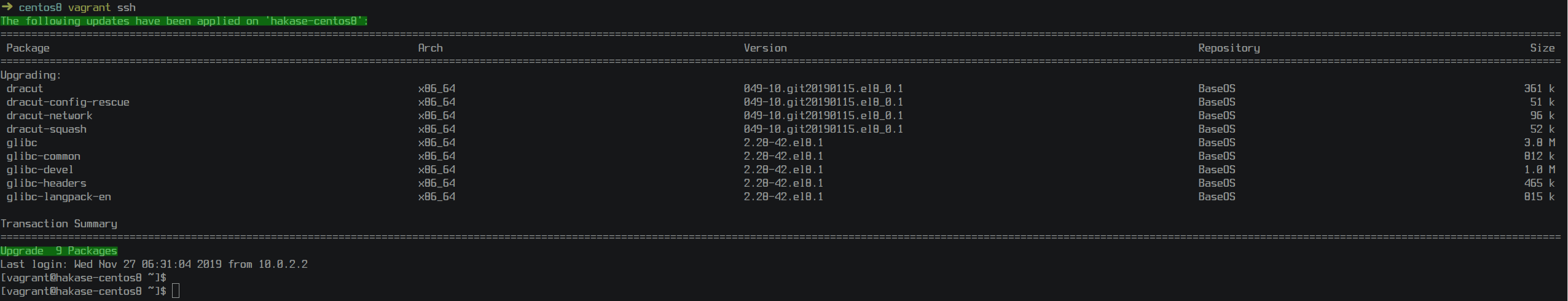Click the glibc-headers version 2.28-42.el8.1
This screenshot has height=301, width=1568.
[x=783, y=183]
